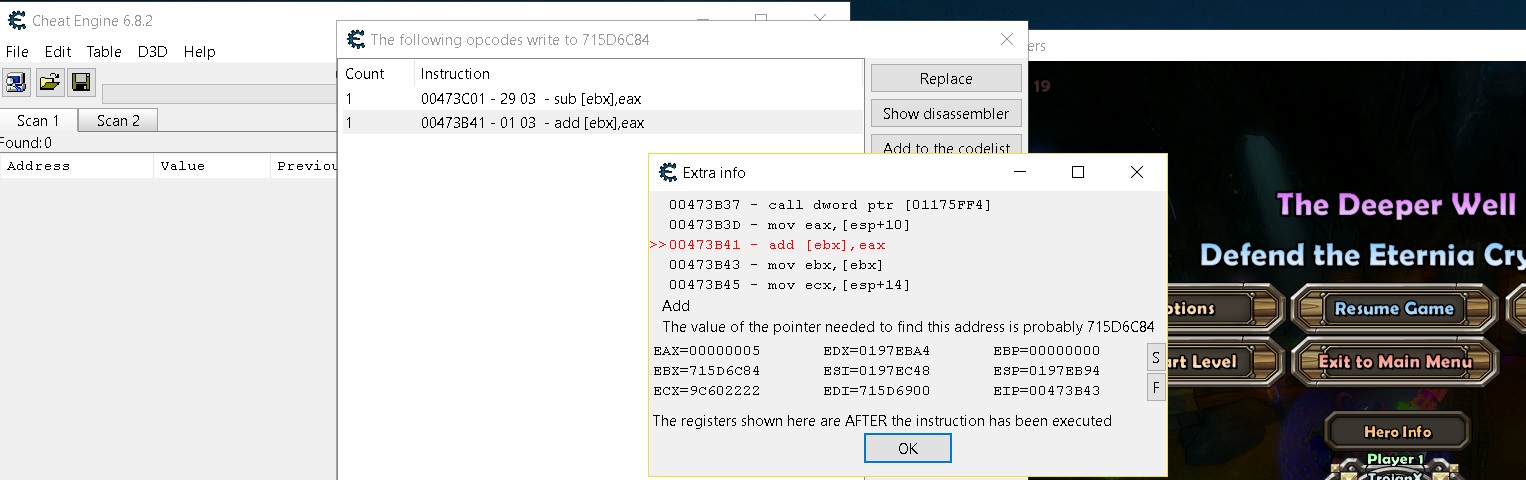Close the Extra info window
This screenshot has width=1526, height=480.
click(1136, 172)
